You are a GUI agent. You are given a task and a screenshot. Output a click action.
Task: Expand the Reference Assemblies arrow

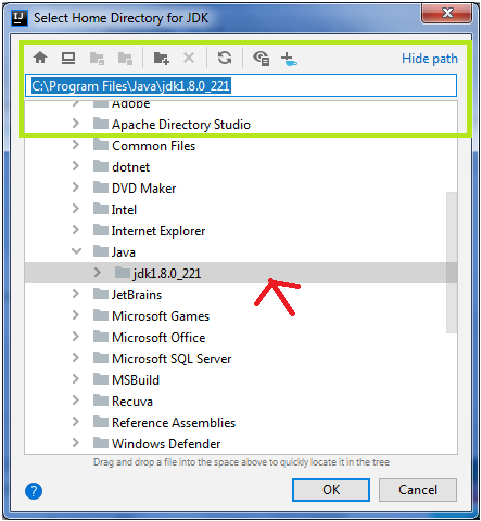[x=76, y=421]
